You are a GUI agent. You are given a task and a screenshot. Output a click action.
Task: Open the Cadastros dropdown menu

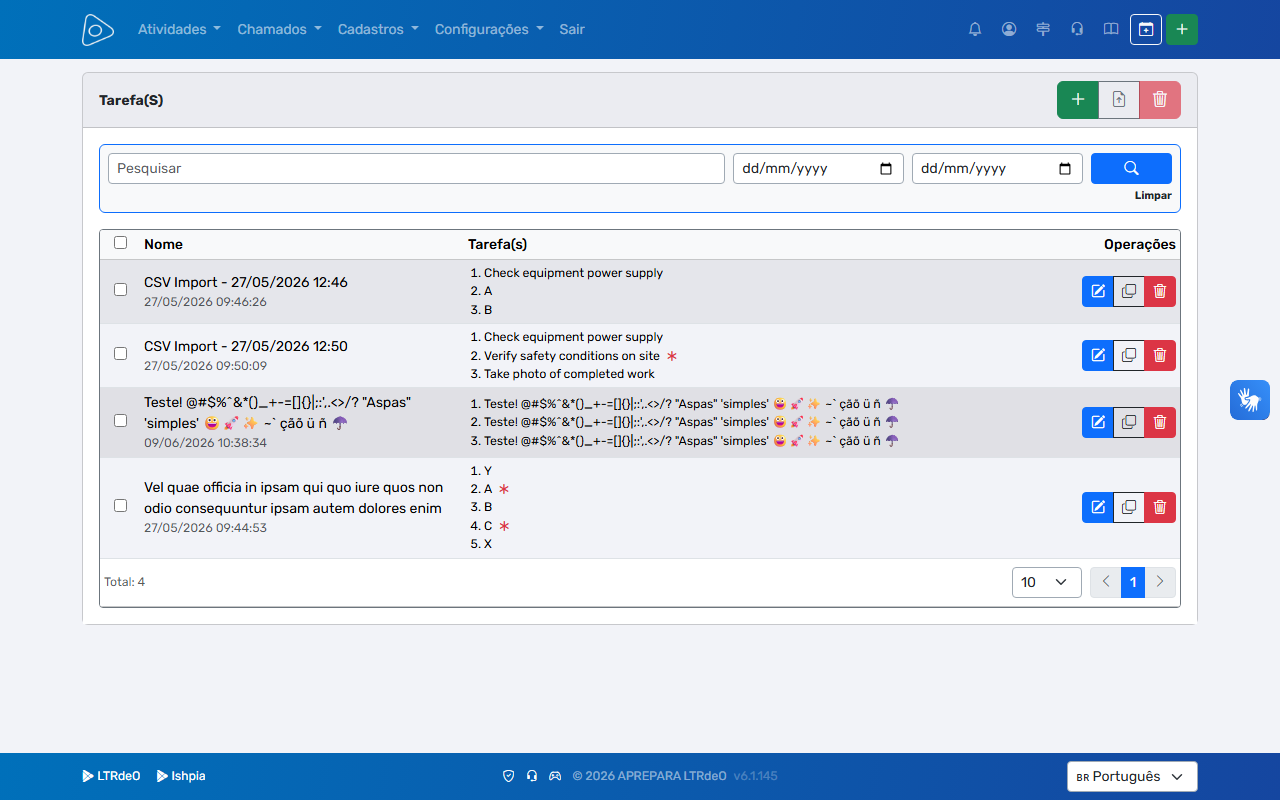(378, 29)
